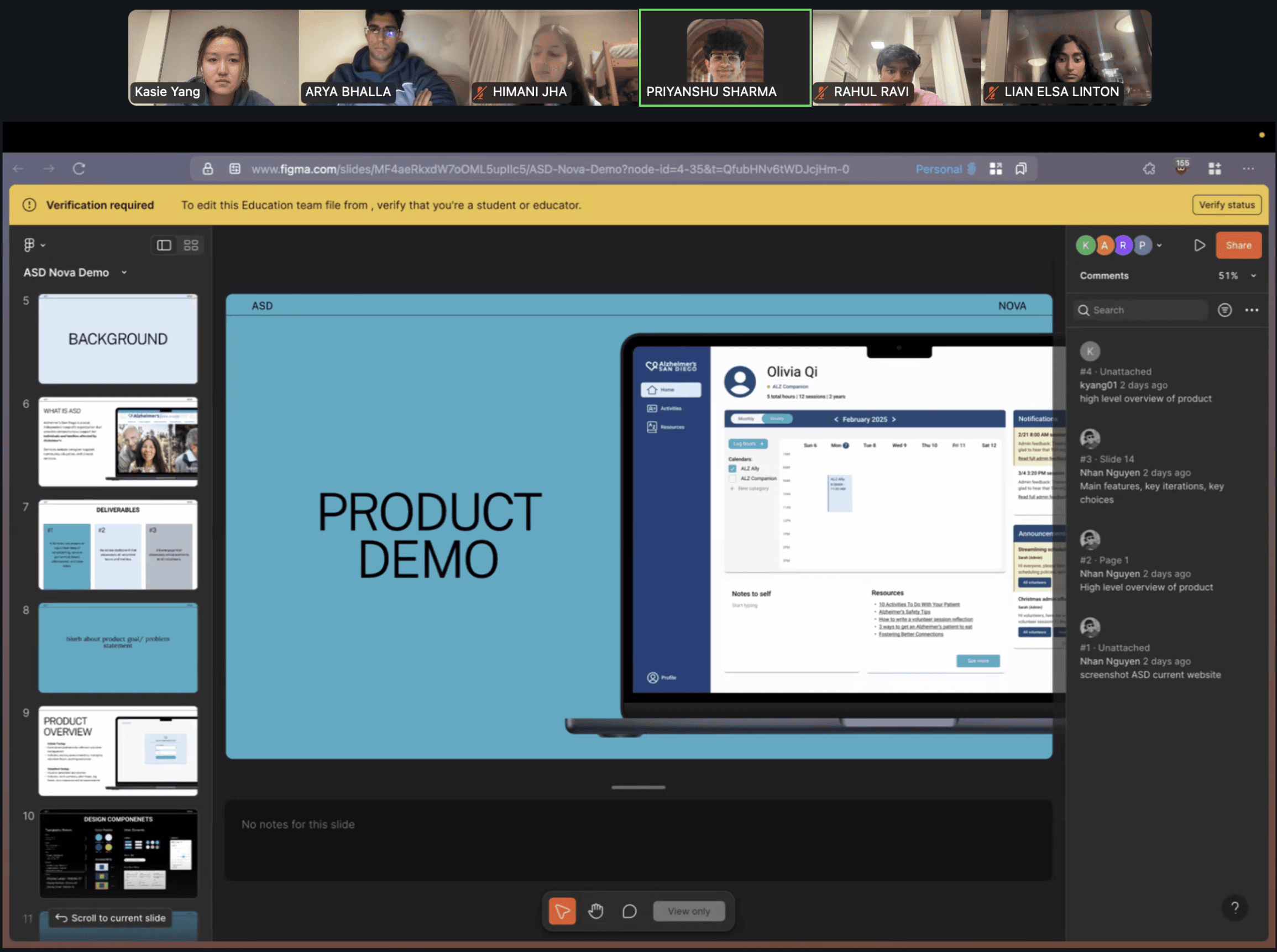
Task: Select the Hand tool
Action: click(595, 911)
